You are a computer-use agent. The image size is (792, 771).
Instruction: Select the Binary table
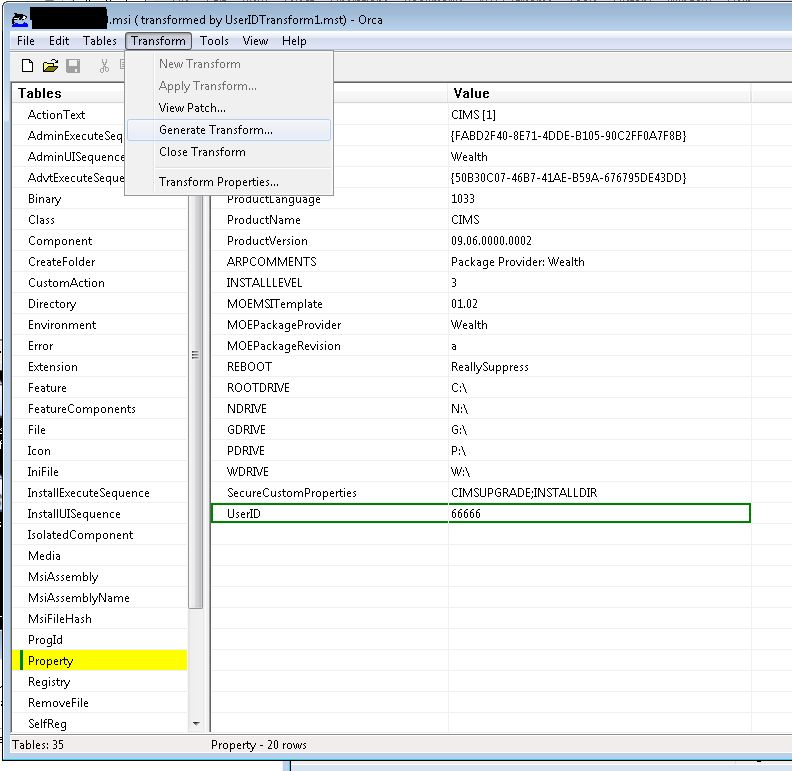(x=44, y=199)
